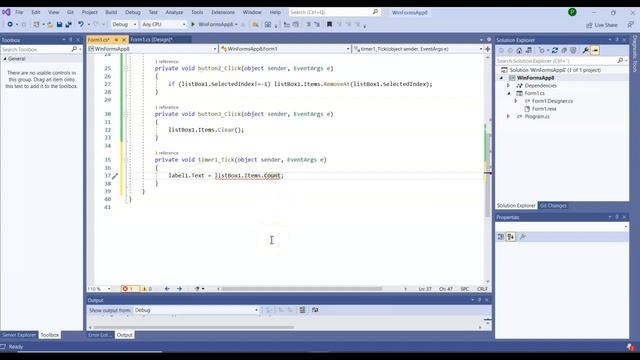Expand the Dependencies node
This screenshot has height=360, width=640.
pos(509,86)
